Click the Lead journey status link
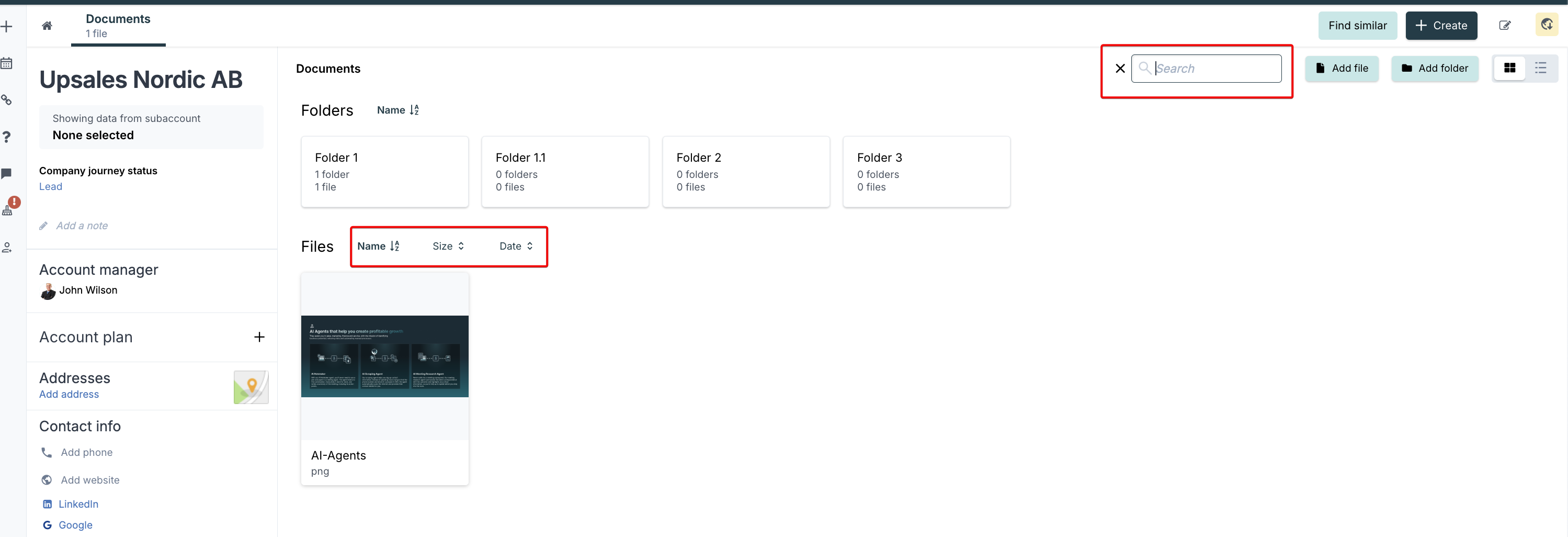The height and width of the screenshot is (537, 1568). point(51,186)
